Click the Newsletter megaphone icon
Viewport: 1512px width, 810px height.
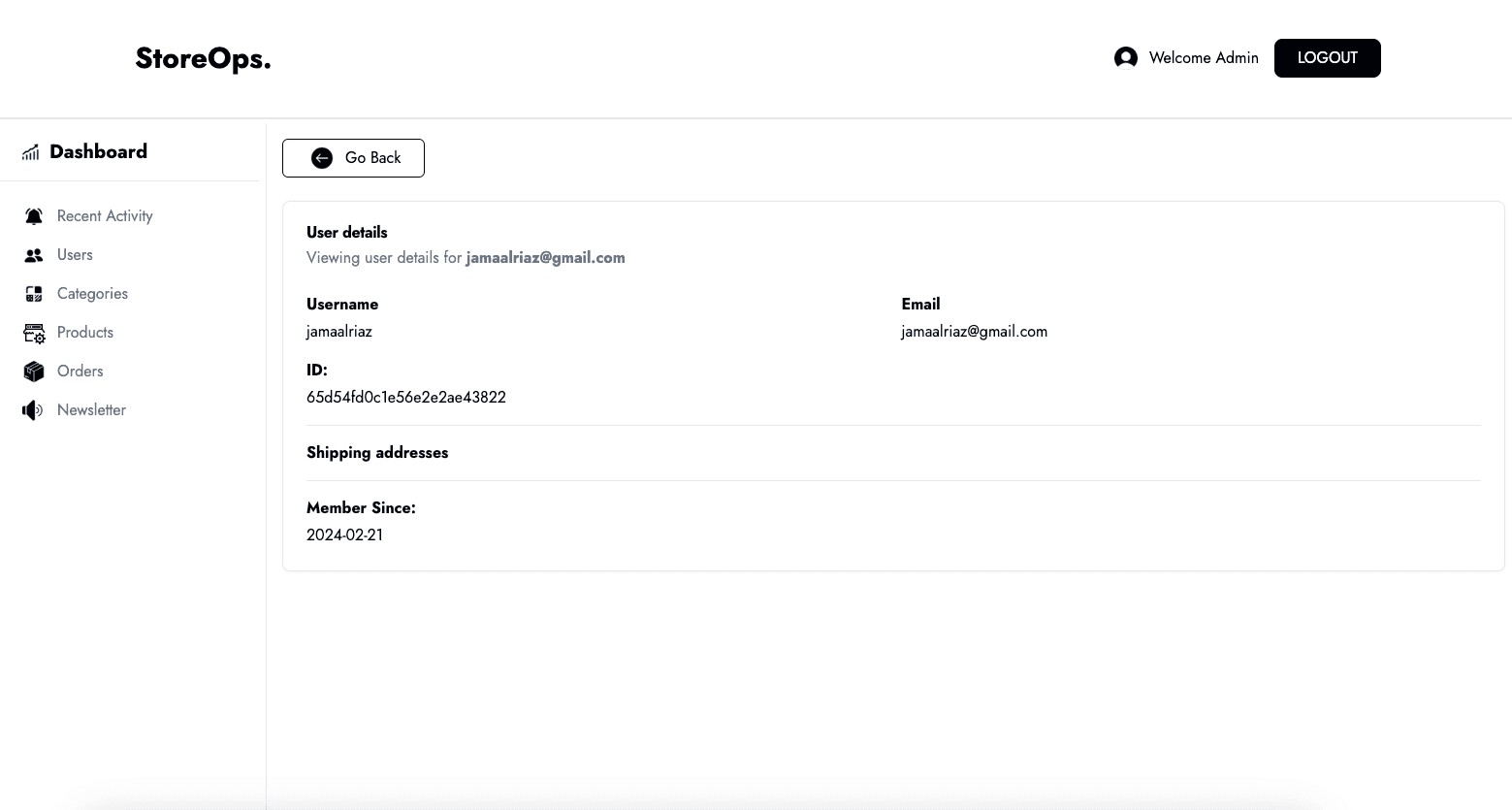click(x=33, y=410)
